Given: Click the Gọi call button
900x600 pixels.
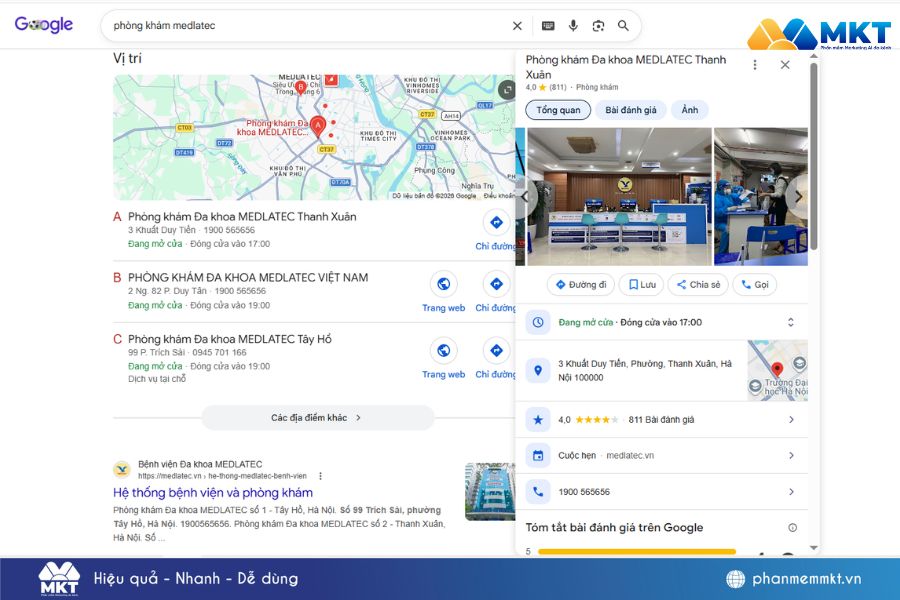Looking at the screenshot, I should (755, 284).
